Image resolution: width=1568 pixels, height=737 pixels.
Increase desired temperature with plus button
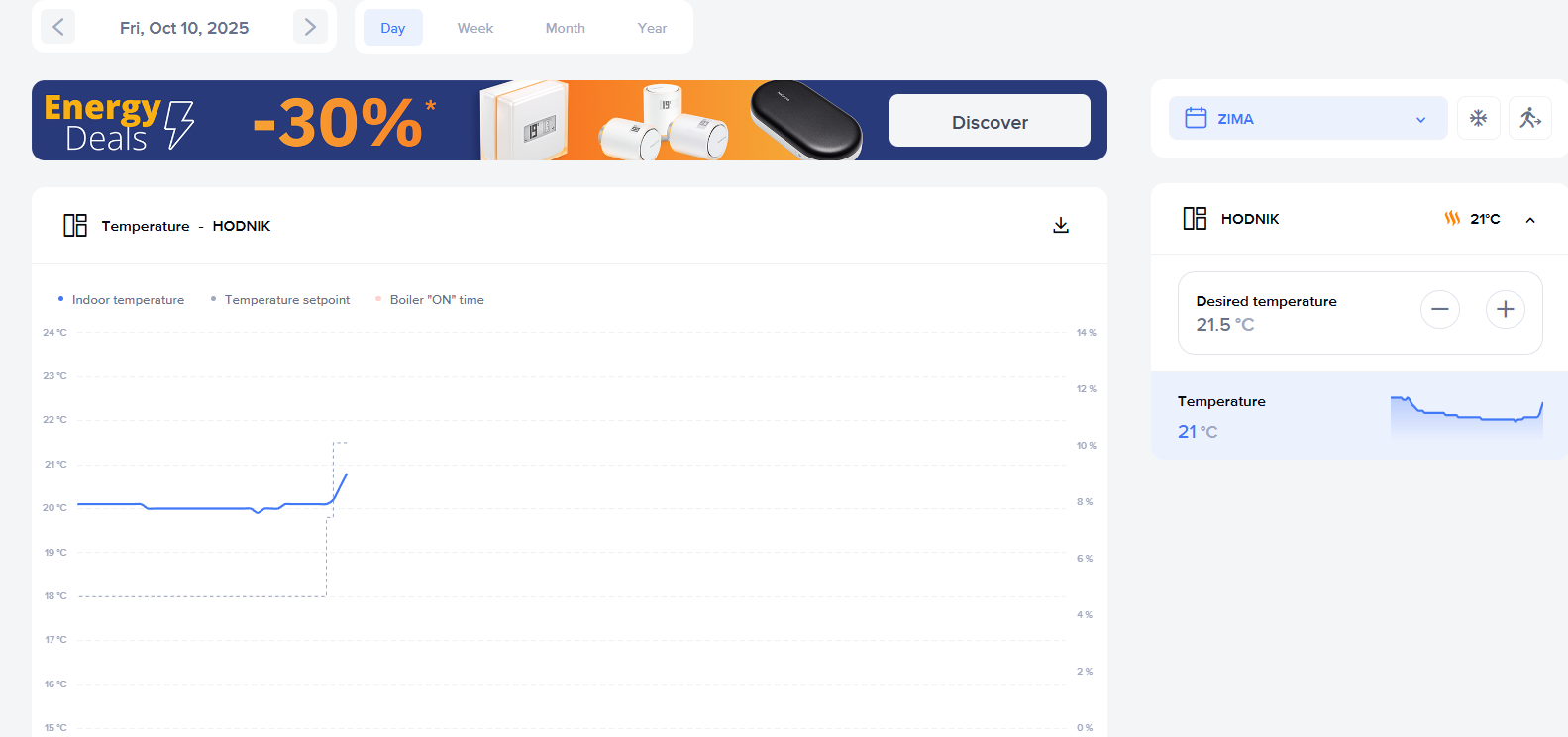pyautogui.click(x=1506, y=310)
